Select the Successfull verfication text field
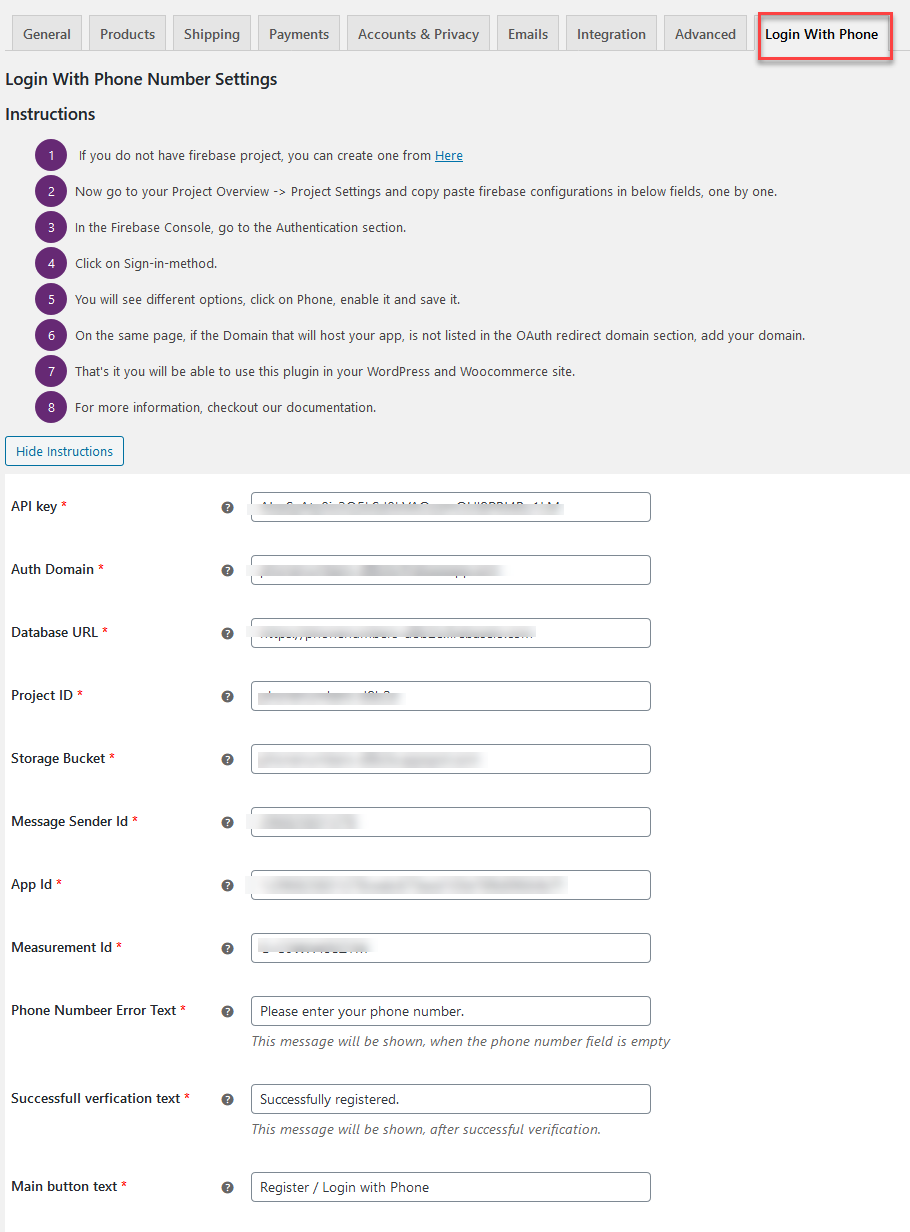This screenshot has width=910, height=1232. coord(450,1098)
